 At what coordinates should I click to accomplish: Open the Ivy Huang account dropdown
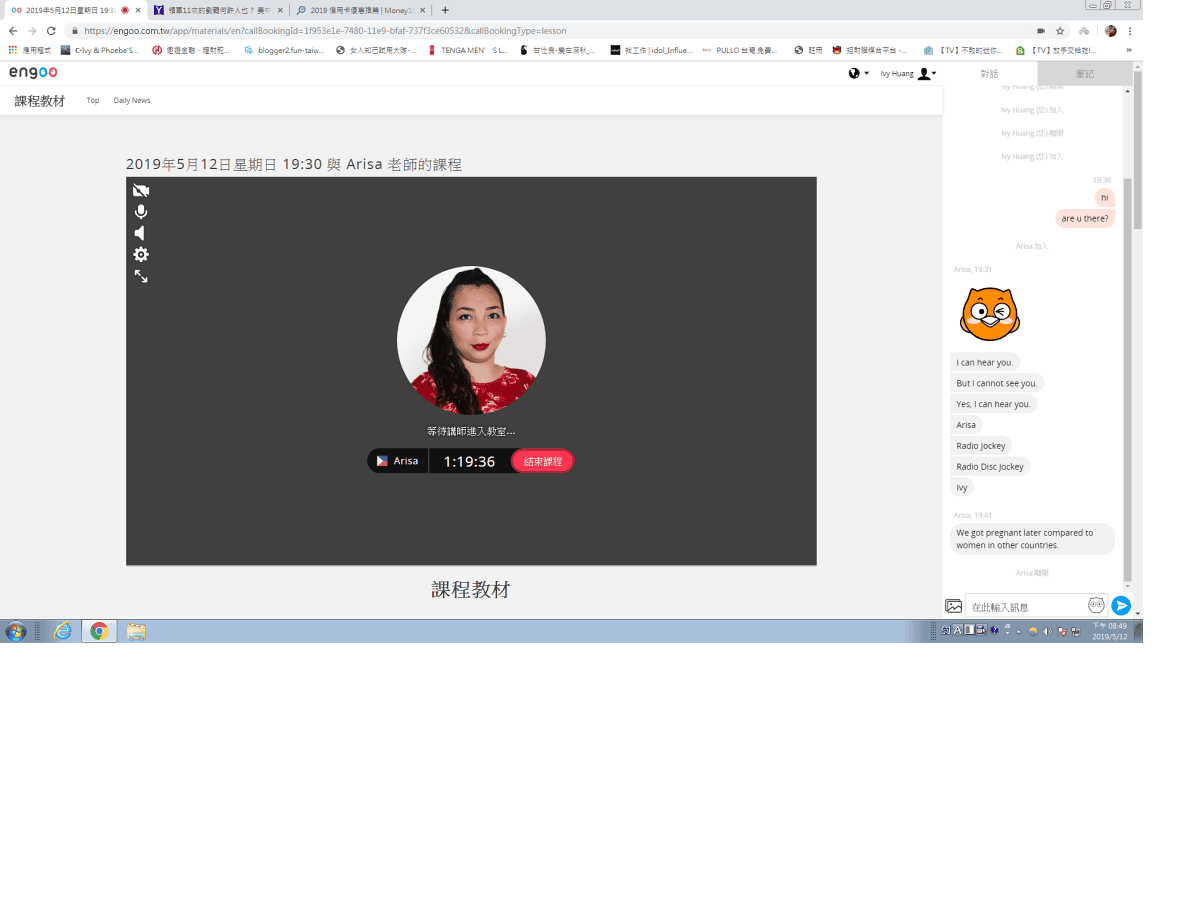click(908, 73)
